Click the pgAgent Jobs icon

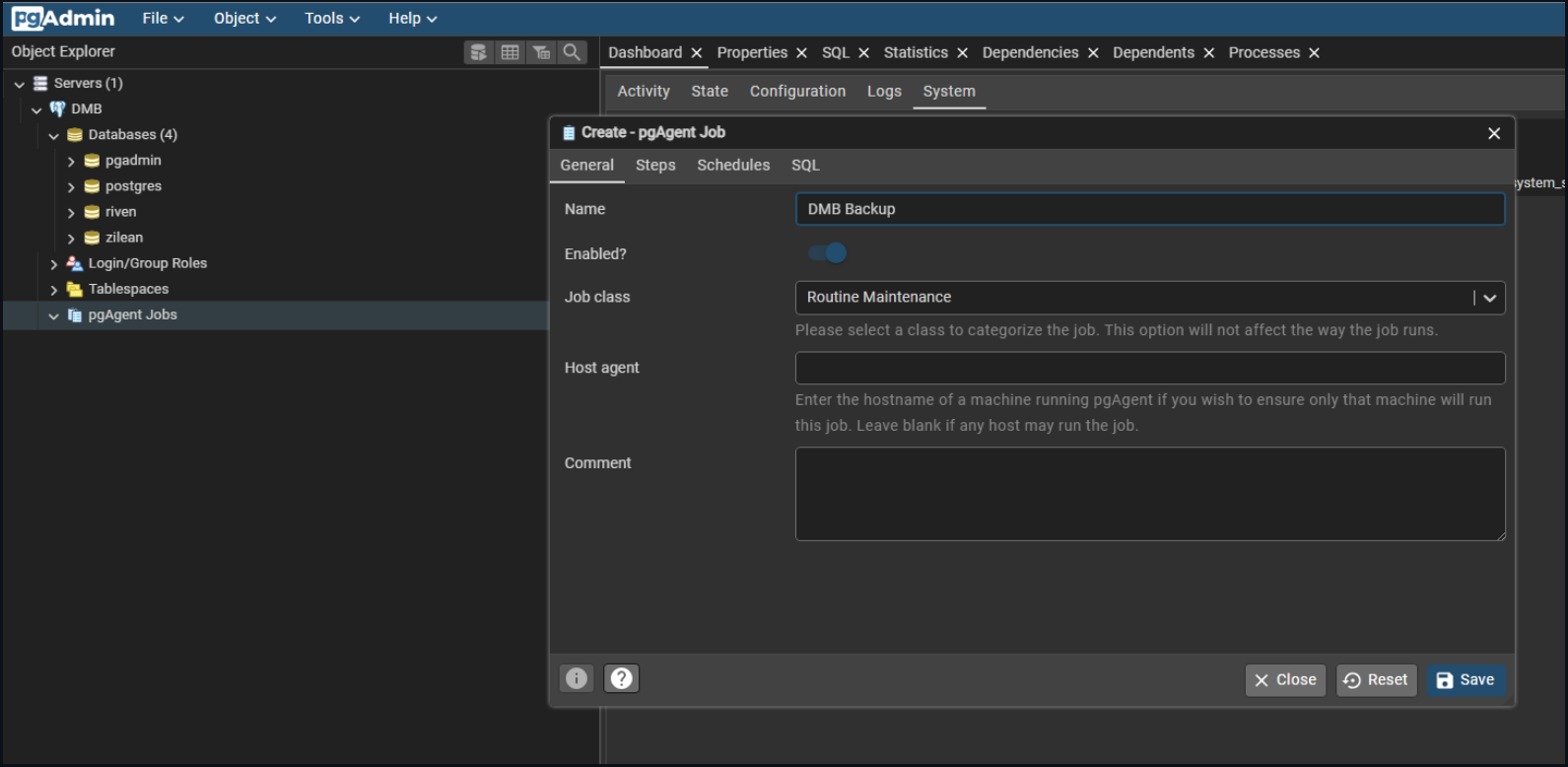(75, 314)
